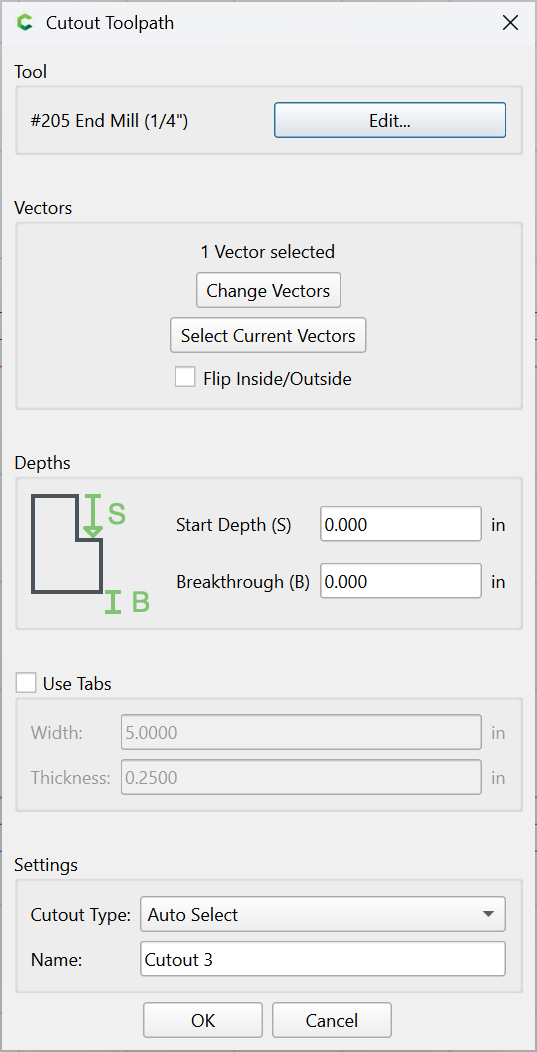Close the Cutout Toolpath dialog
The width and height of the screenshot is (537, 1052).
[x=510, y=23]
